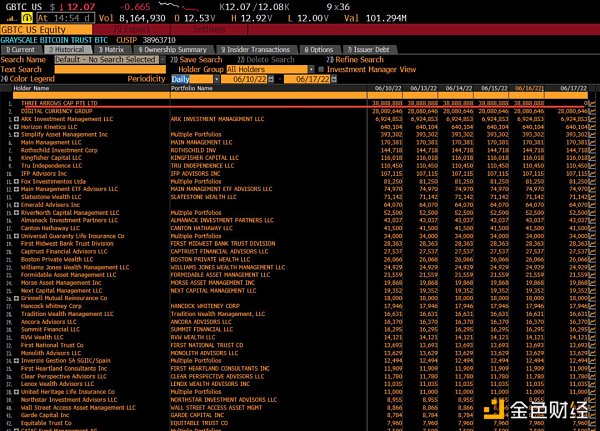
Task: Click the signal bars icon top left
Action: tap(11, 18)
